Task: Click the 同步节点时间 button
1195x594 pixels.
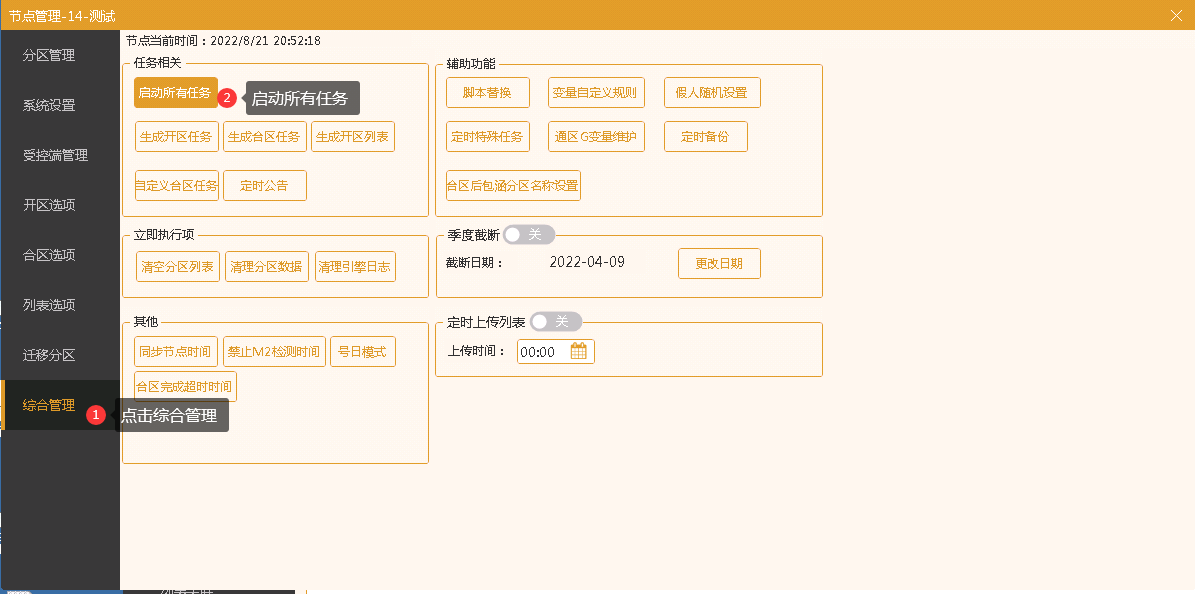Action: 176,352
